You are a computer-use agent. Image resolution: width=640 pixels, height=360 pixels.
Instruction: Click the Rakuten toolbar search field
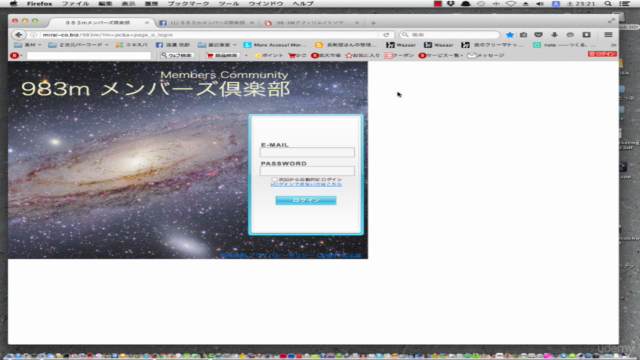89,55
